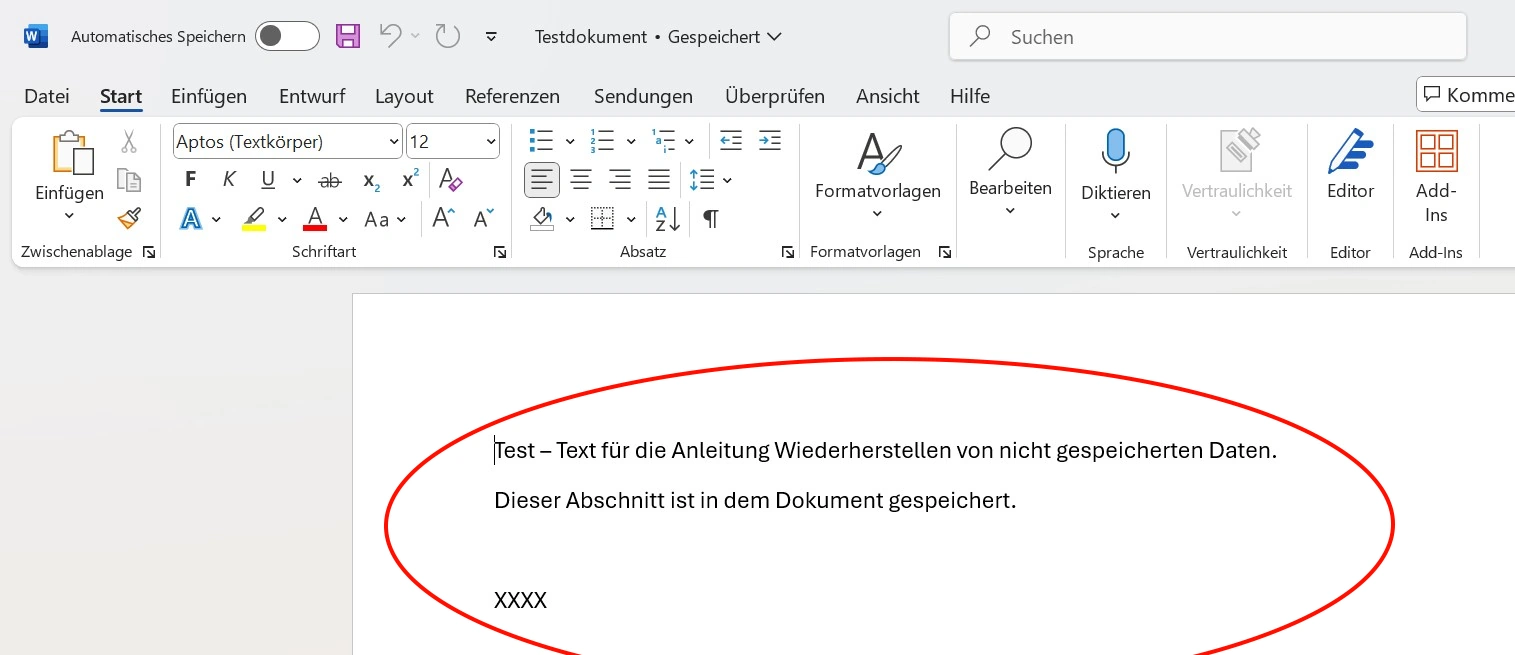The height and width of the screenshot is (655, 1515).
Task: Click into the Suchen search box
Action: point(1207,37)
